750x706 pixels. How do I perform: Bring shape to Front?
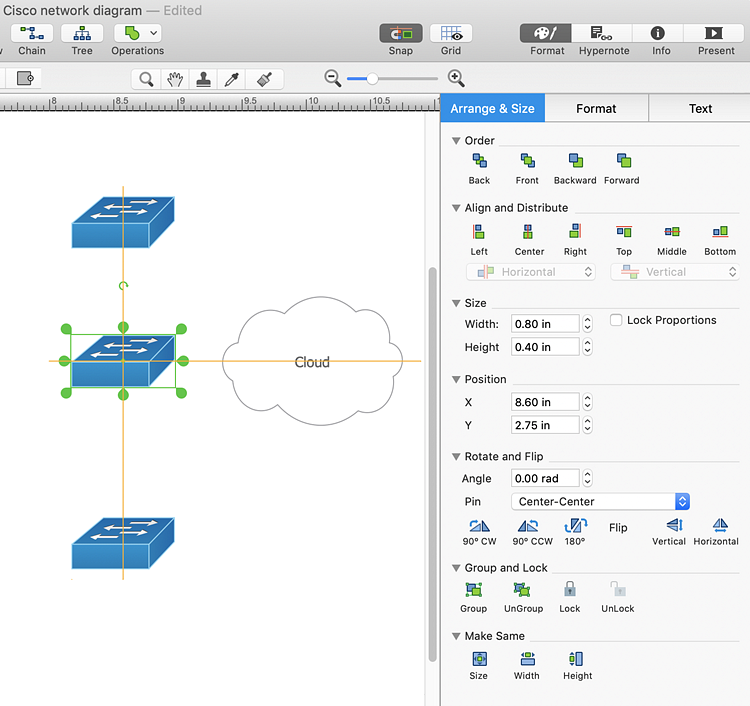[x=527, y=162]
